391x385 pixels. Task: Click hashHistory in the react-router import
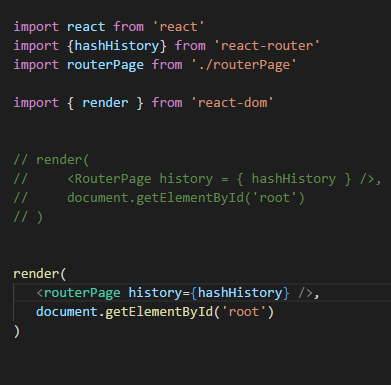pos(117,46)
